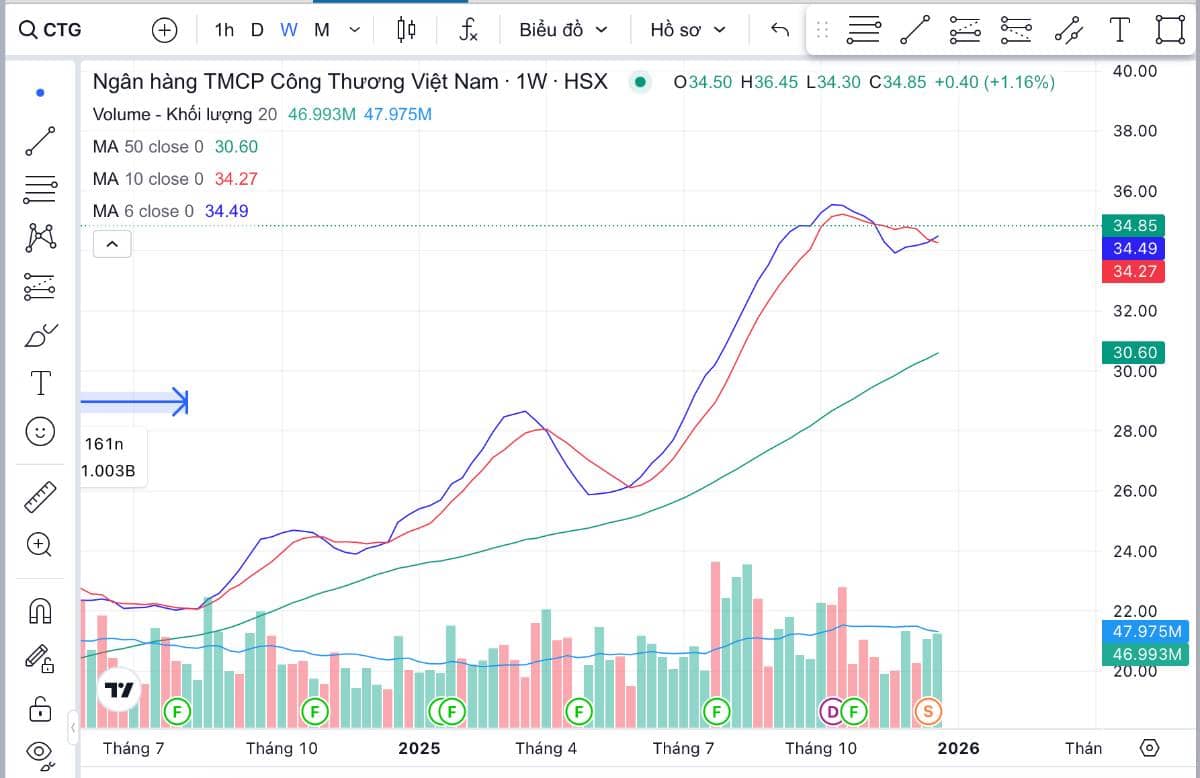Click the CTG symbol search box
The image size is (1200, 778).
[x=62, y=30]
